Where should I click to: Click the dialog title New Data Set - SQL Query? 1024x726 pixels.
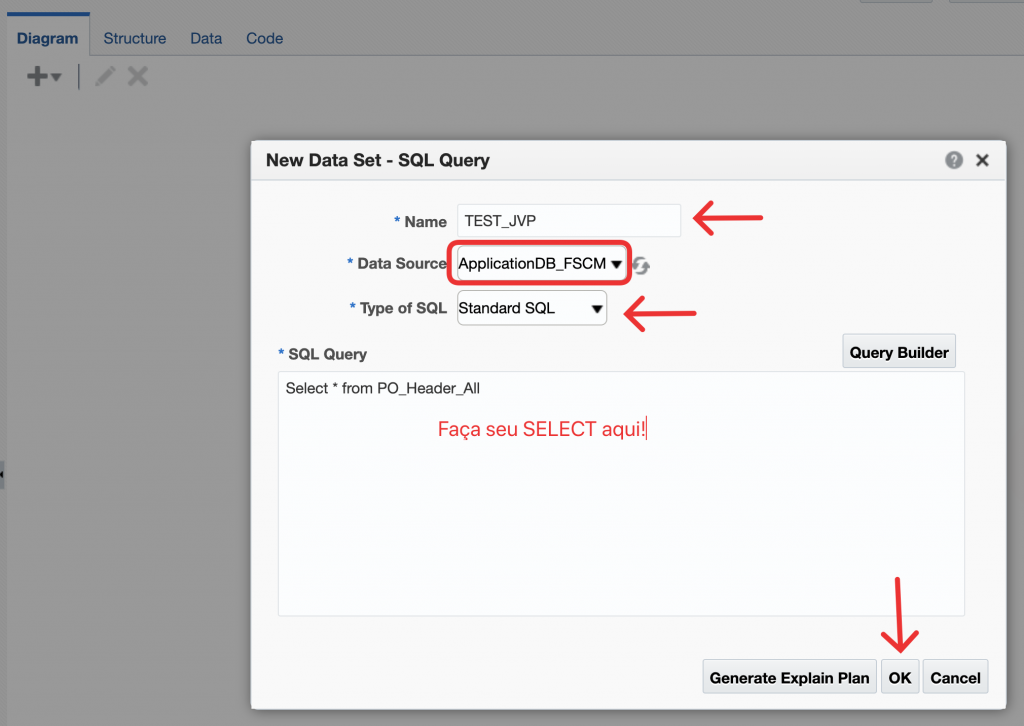377,160
